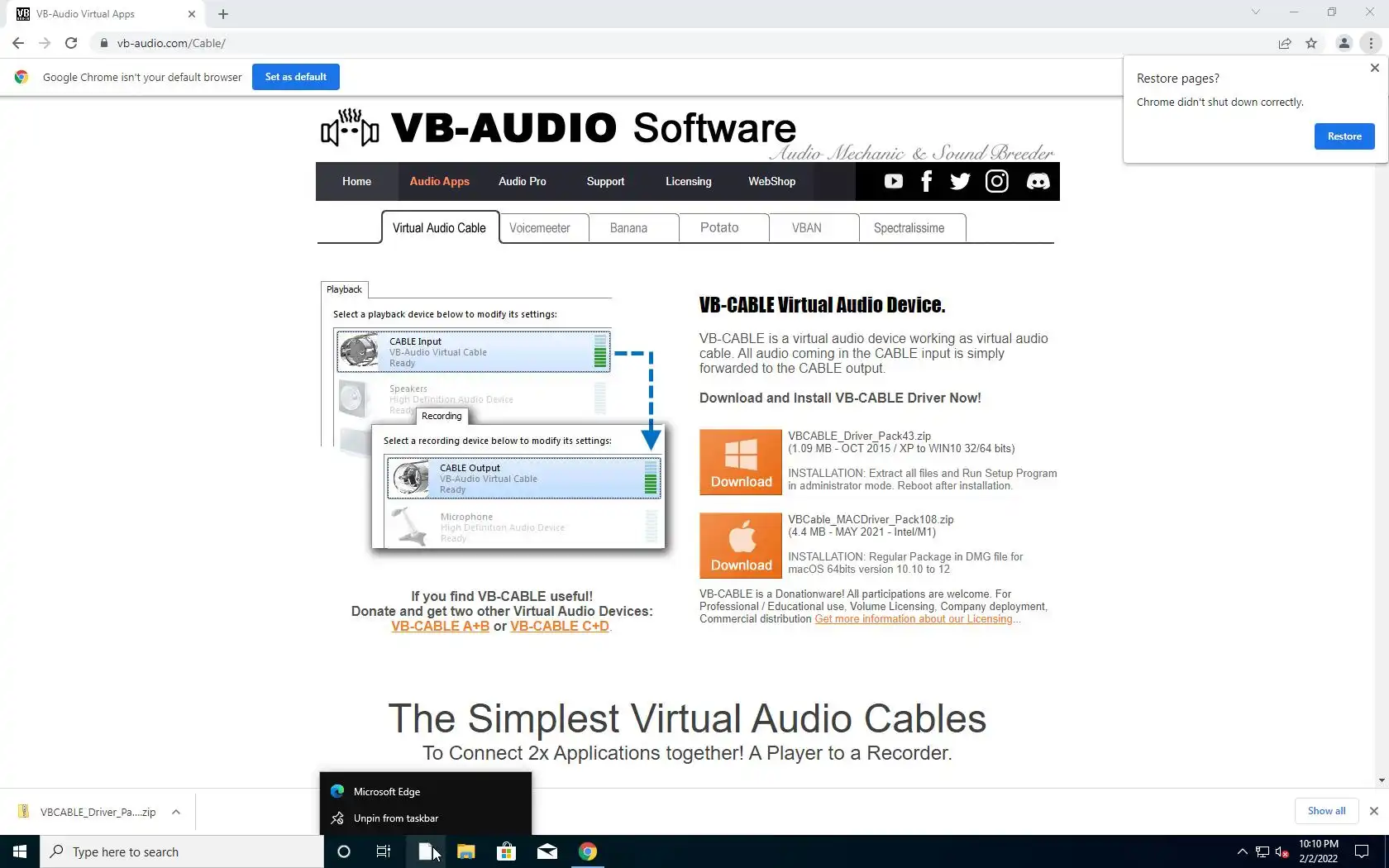Click the Windows taskbar search box
Screen dimensions: 1389x868
click(182, 851)
